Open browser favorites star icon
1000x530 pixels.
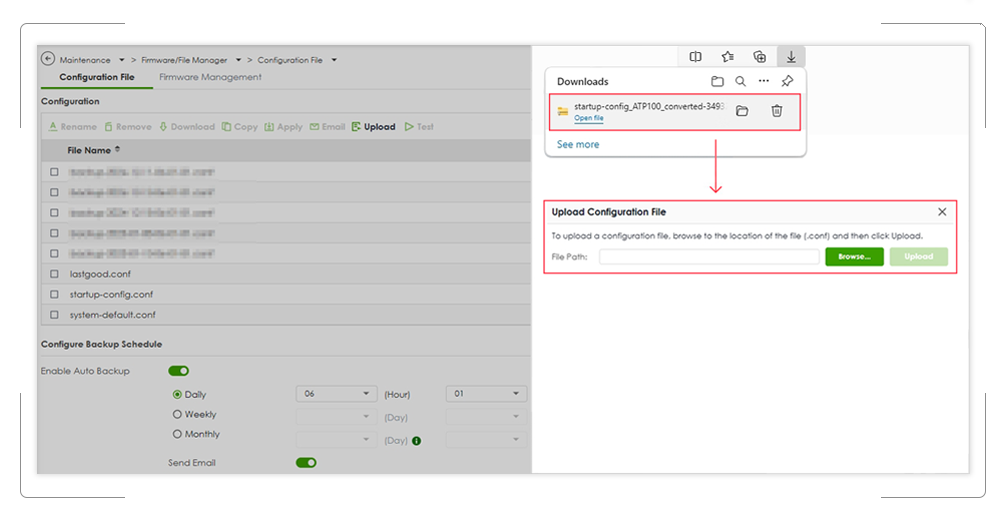tap(728, 57)
